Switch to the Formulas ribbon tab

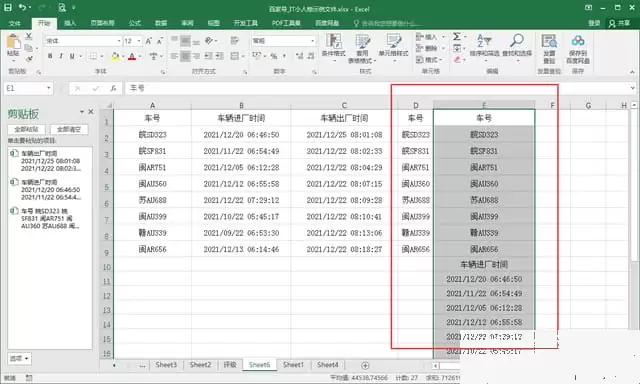tap(134, 23)
